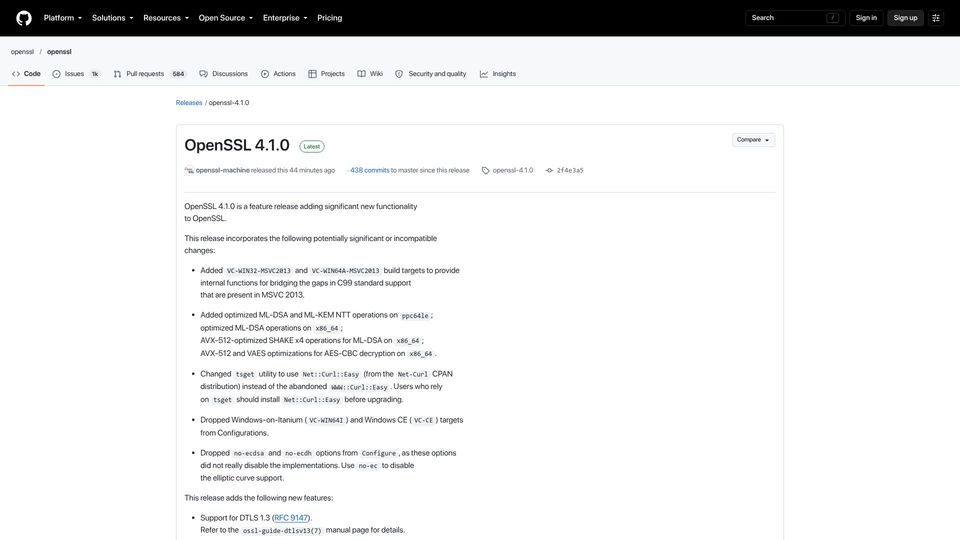The image size is (960, 540).
Task: Go to the openssl organization link
Action: (x=22, y=52)
